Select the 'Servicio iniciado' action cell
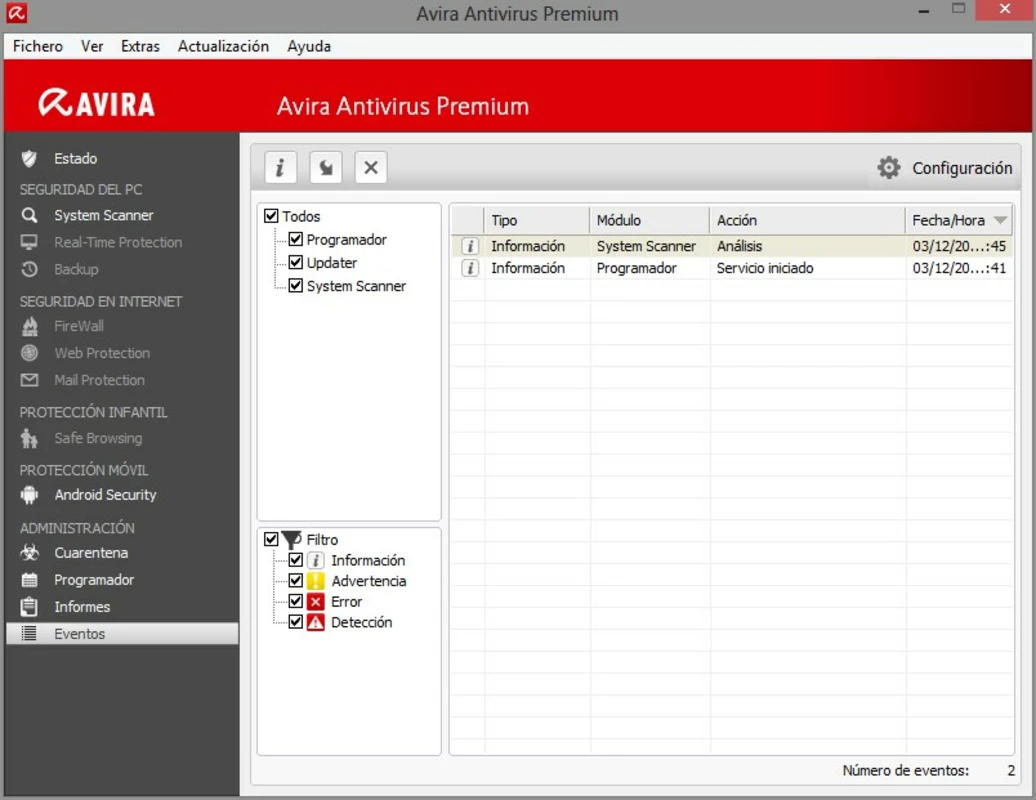1036x800 pixels. point(765,268)
